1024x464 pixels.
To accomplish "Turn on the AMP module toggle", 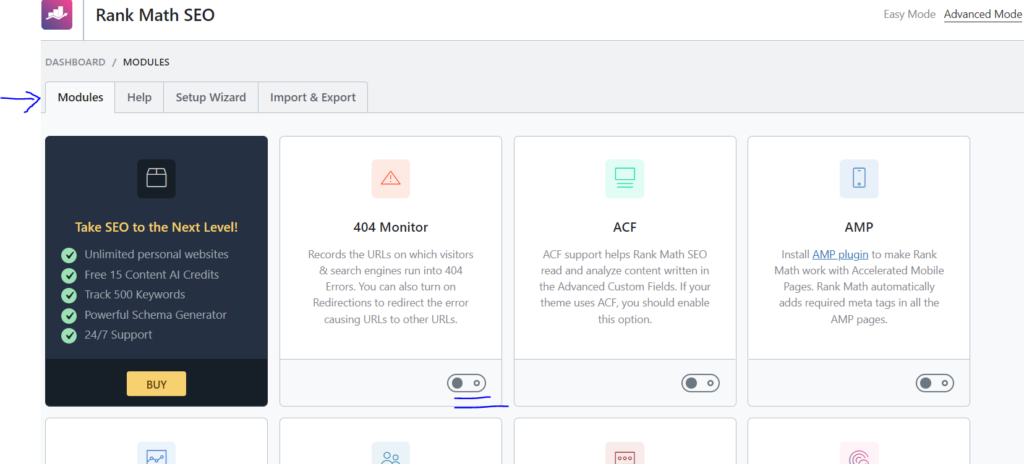I will coord(935,383).
